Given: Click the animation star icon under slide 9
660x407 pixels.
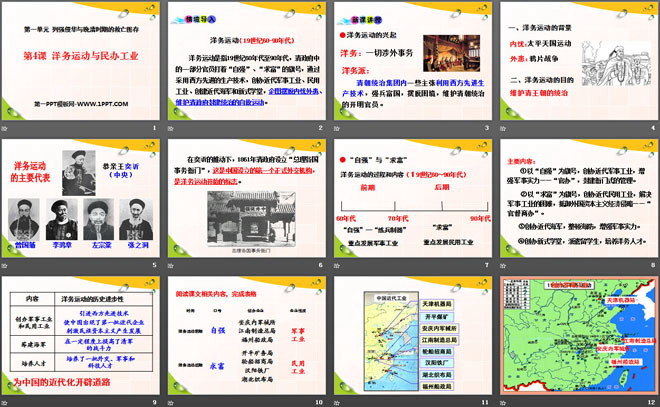Looking at the screenshot, I should pyautogui.click(x=5, y=403).
